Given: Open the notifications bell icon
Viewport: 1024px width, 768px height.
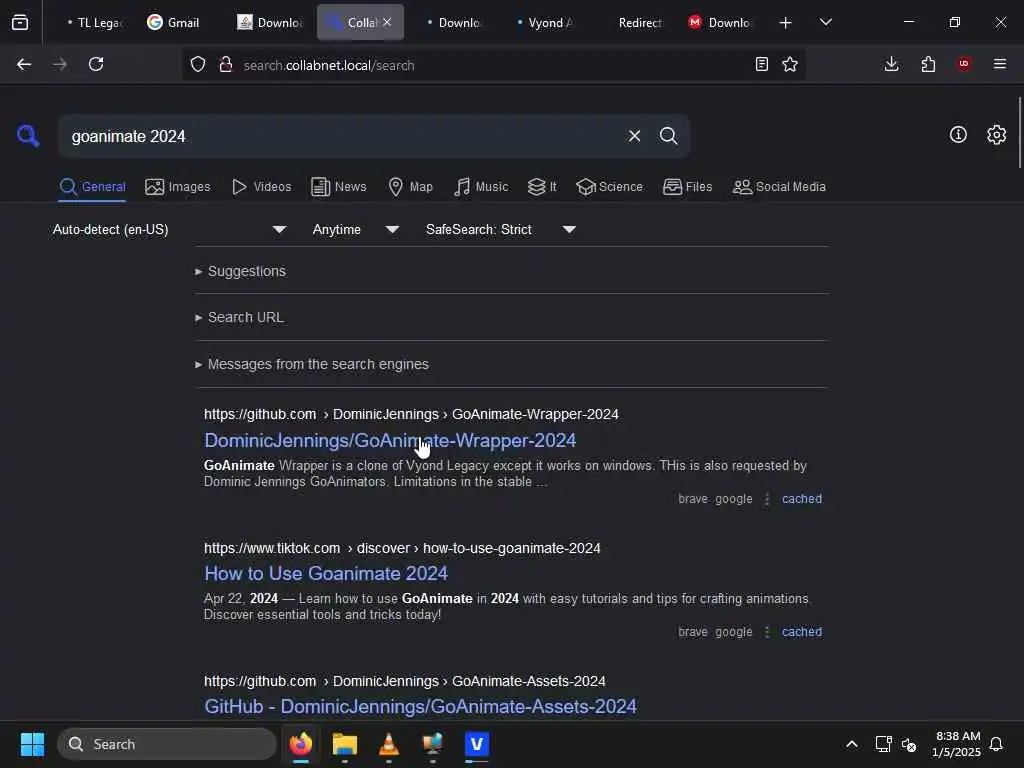Looking at the screenshot, I should tap(997, 744).
